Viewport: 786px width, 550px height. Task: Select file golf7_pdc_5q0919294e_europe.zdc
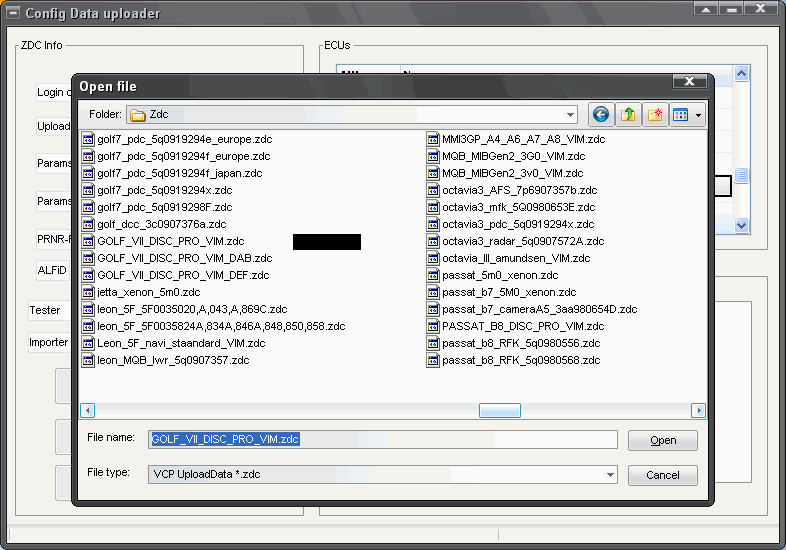click(x=184, y=139)
